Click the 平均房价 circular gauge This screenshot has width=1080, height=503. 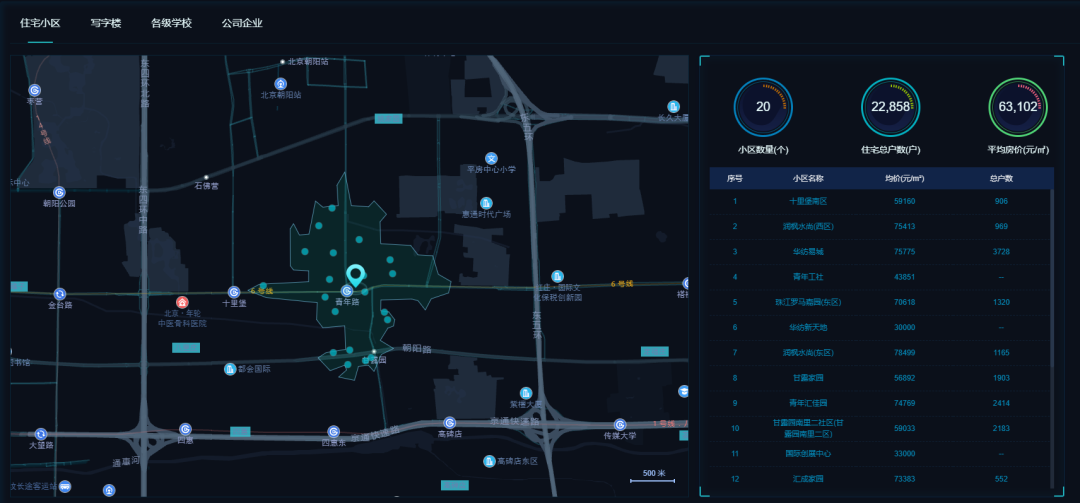[x=1018, y=107]
